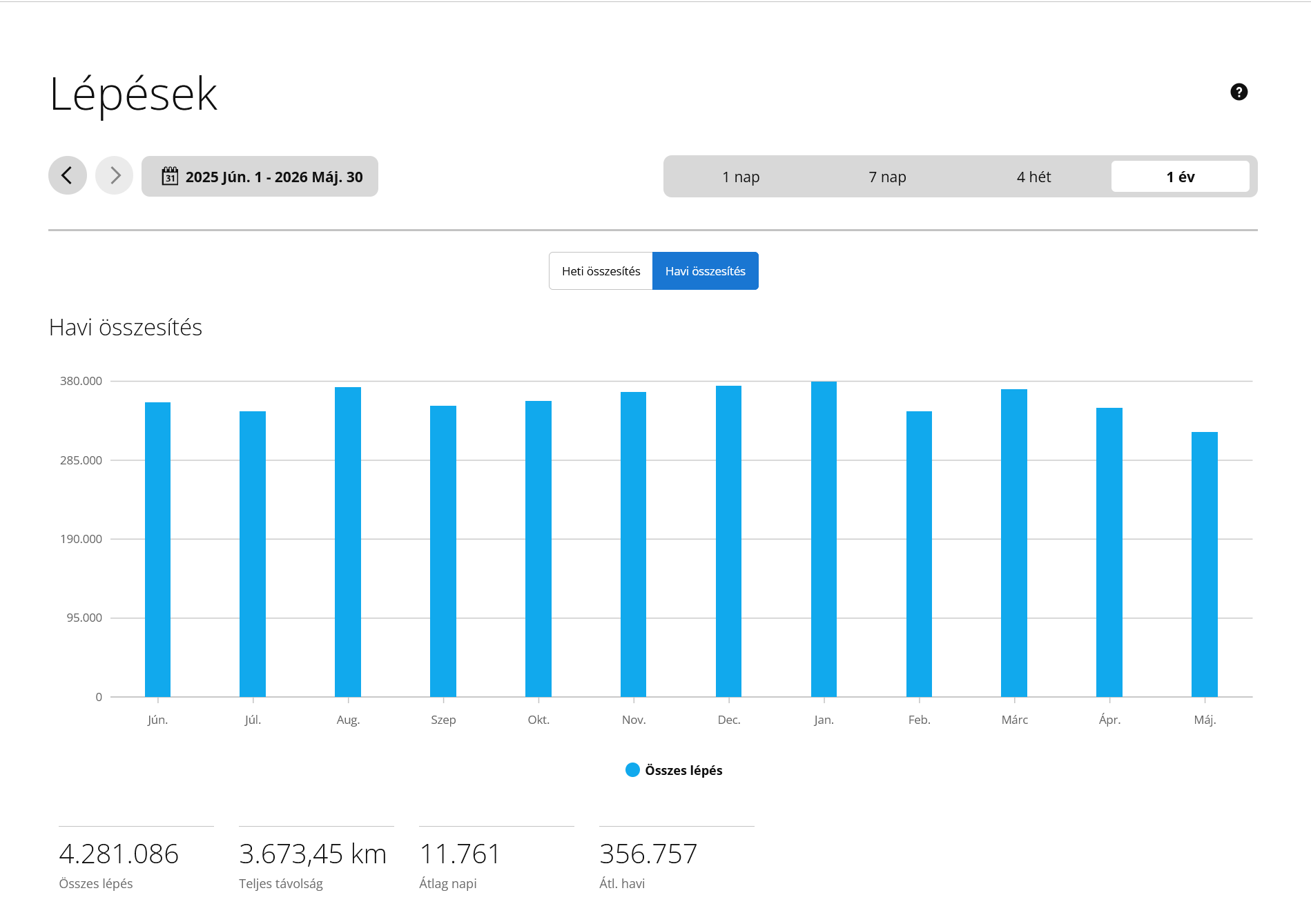1311x924 pixels.
Task: Click the Feb. bar in the chart
Action: pyautogui.click(x=919, y=554)
